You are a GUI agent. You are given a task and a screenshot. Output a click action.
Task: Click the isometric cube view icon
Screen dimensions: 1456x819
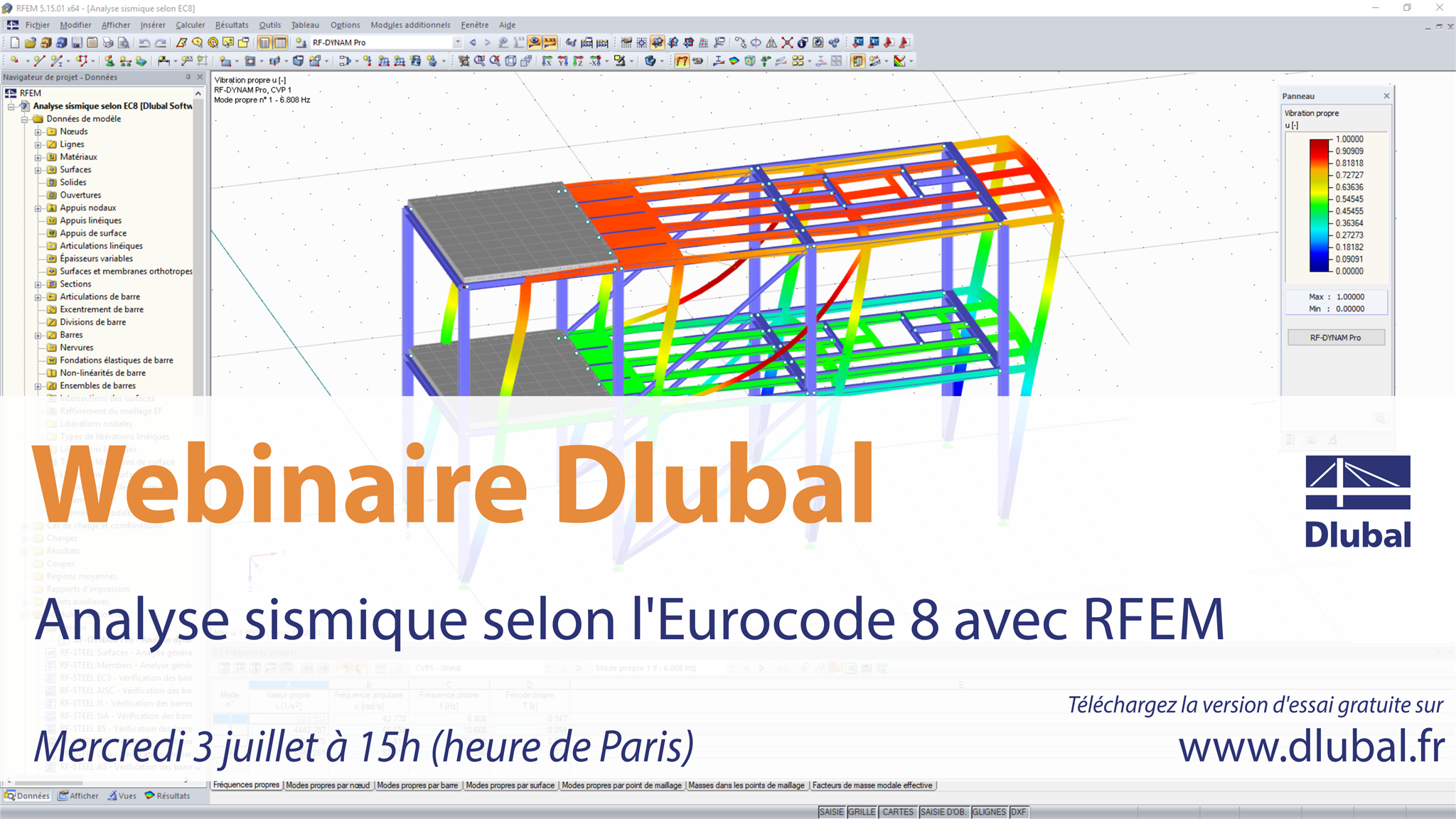coord(510,60)
